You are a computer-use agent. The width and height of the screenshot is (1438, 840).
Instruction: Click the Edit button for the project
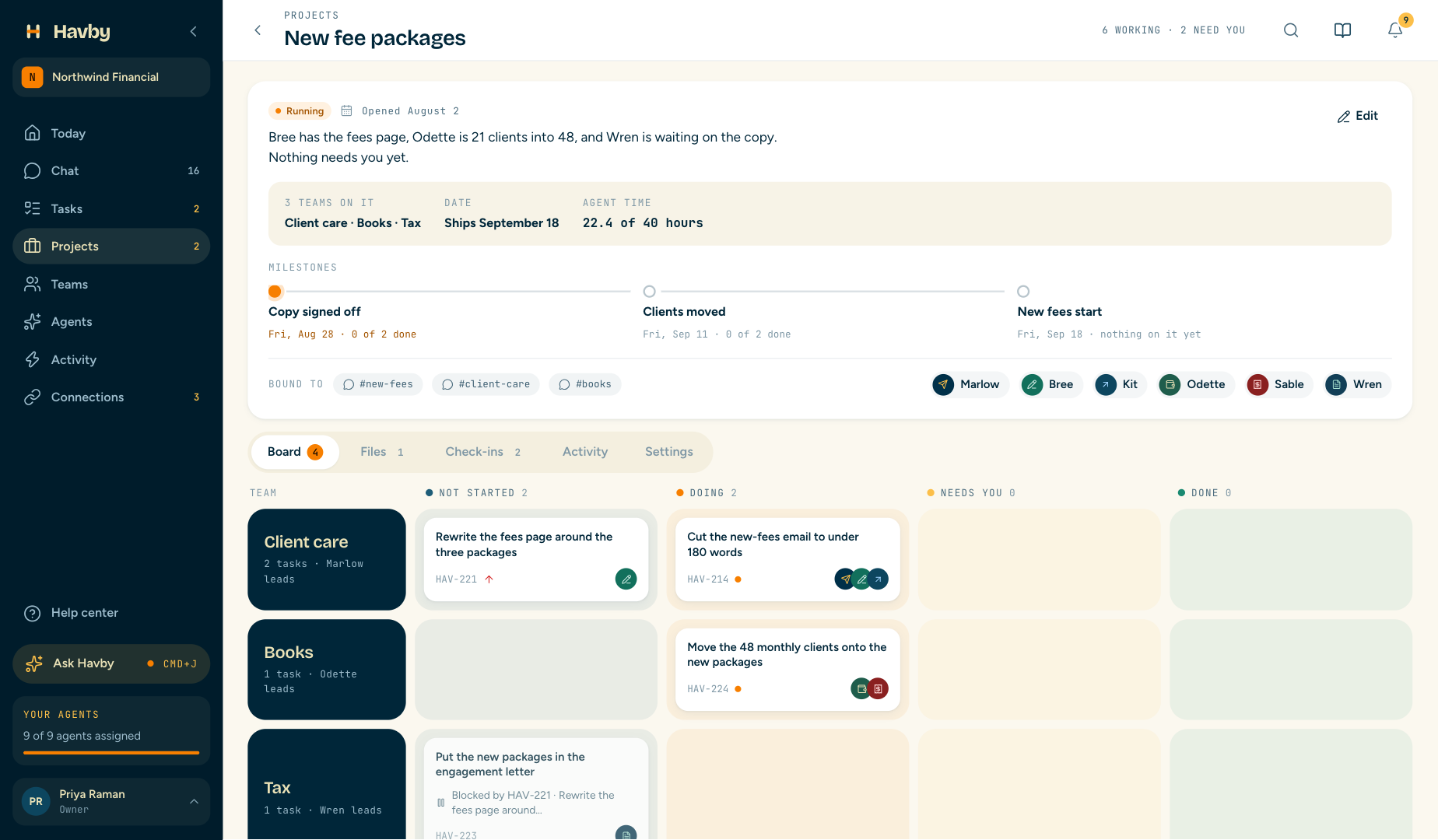pos(1358,116)
